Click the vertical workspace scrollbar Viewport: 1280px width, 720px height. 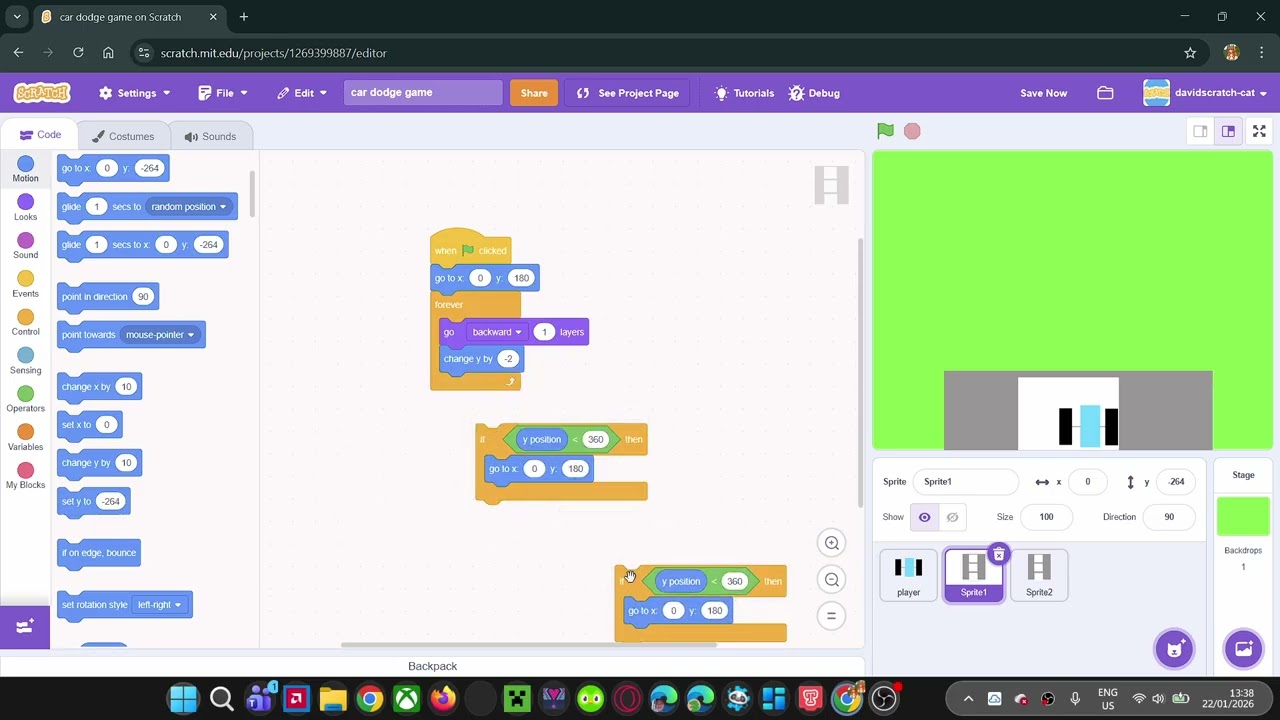tap(859, 372)
